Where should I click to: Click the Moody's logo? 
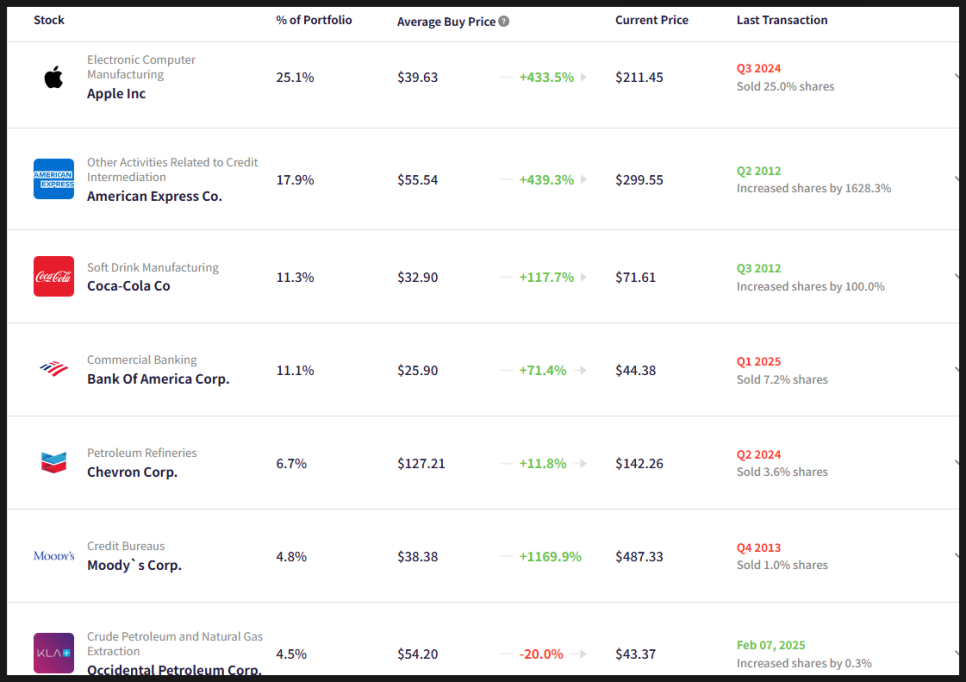(54, 556)
